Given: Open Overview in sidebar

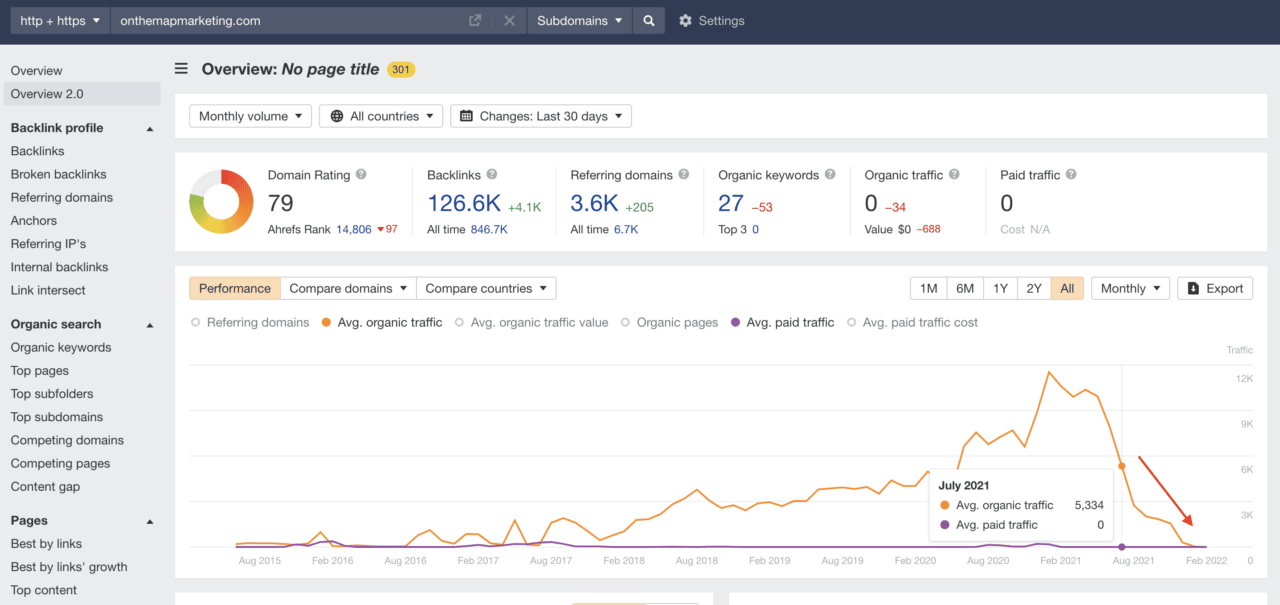Looking at the screenshot, I should [36, 71].
